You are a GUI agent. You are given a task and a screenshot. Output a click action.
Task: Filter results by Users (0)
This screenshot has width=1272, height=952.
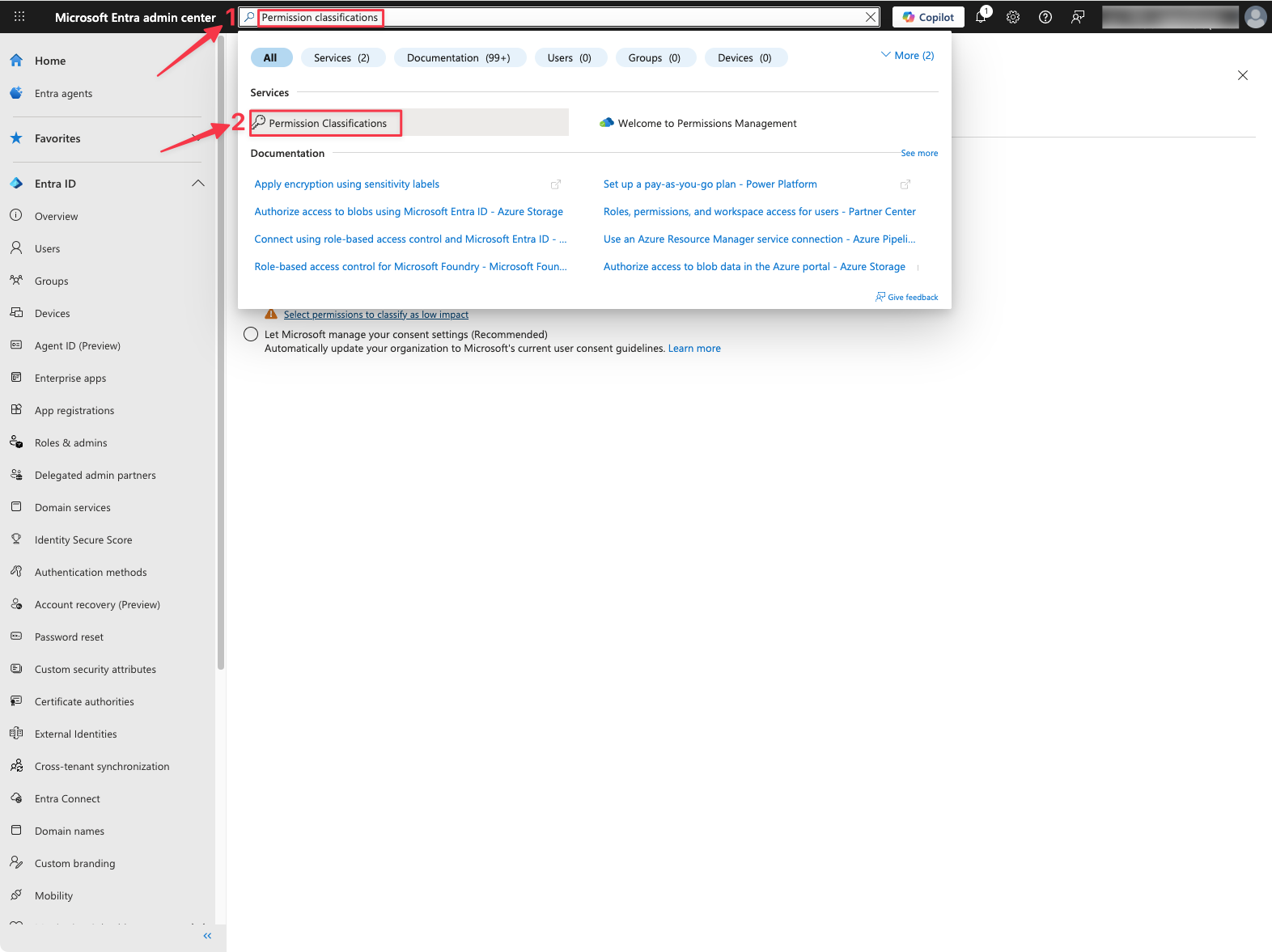(x=570, y=57)
